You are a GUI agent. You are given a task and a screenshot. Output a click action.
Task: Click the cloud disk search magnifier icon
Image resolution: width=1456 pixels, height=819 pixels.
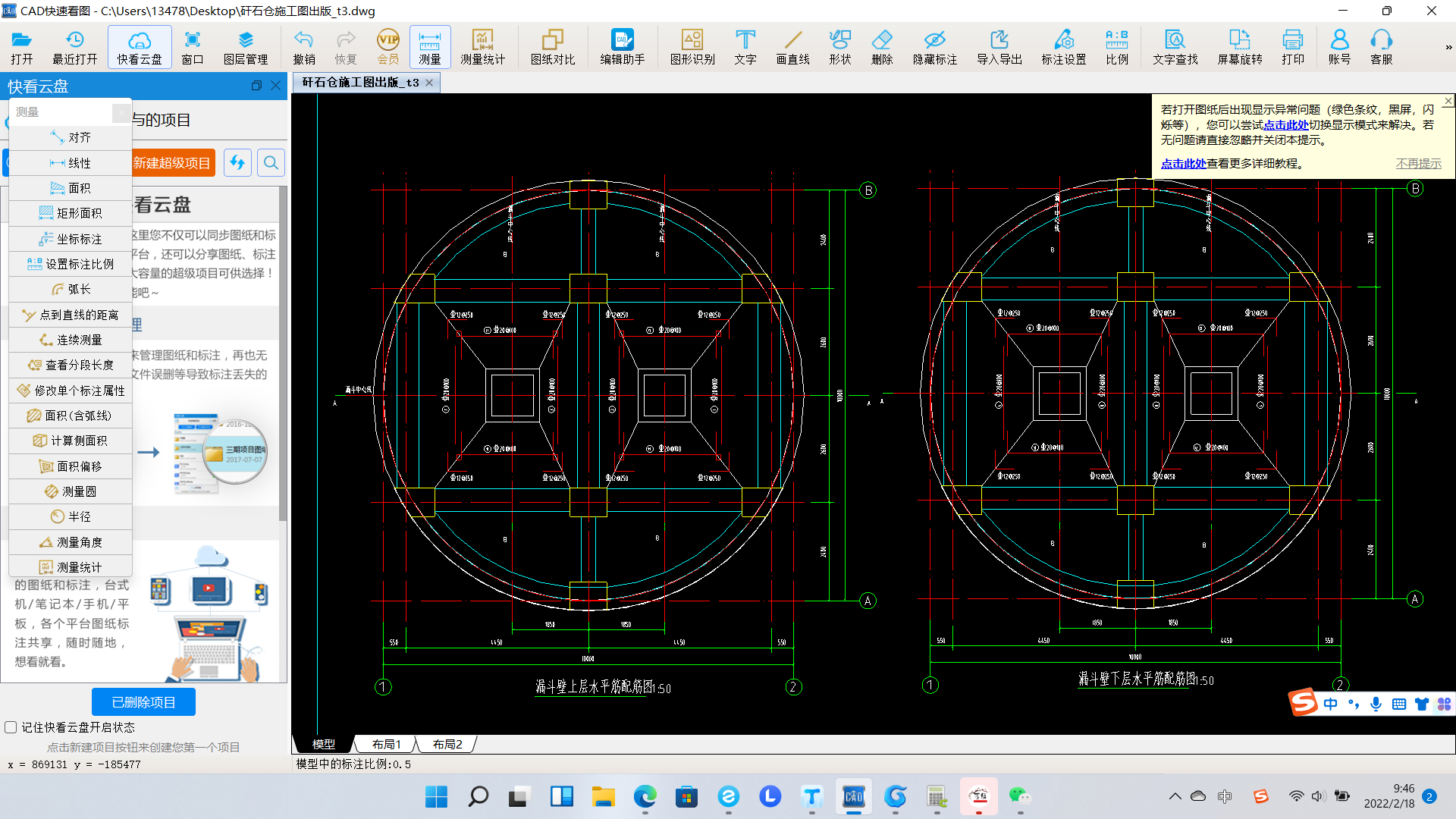click(271, 163)
